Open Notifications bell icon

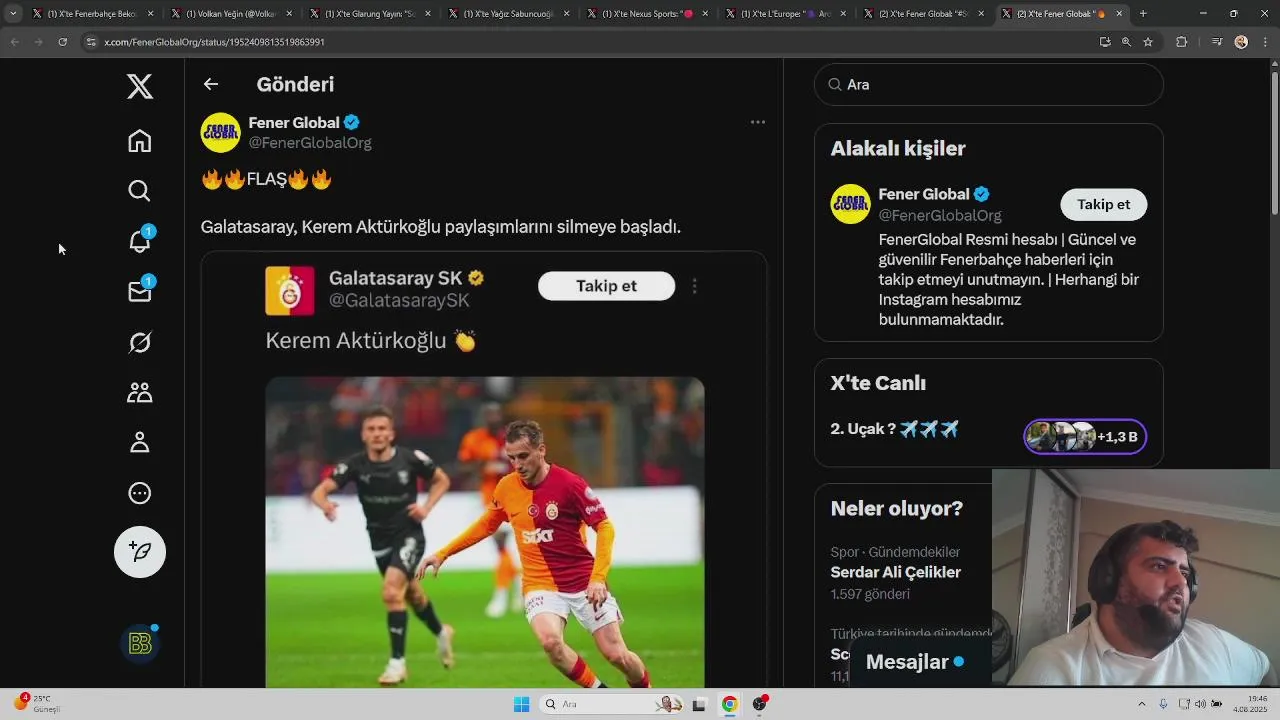point(140,240)
